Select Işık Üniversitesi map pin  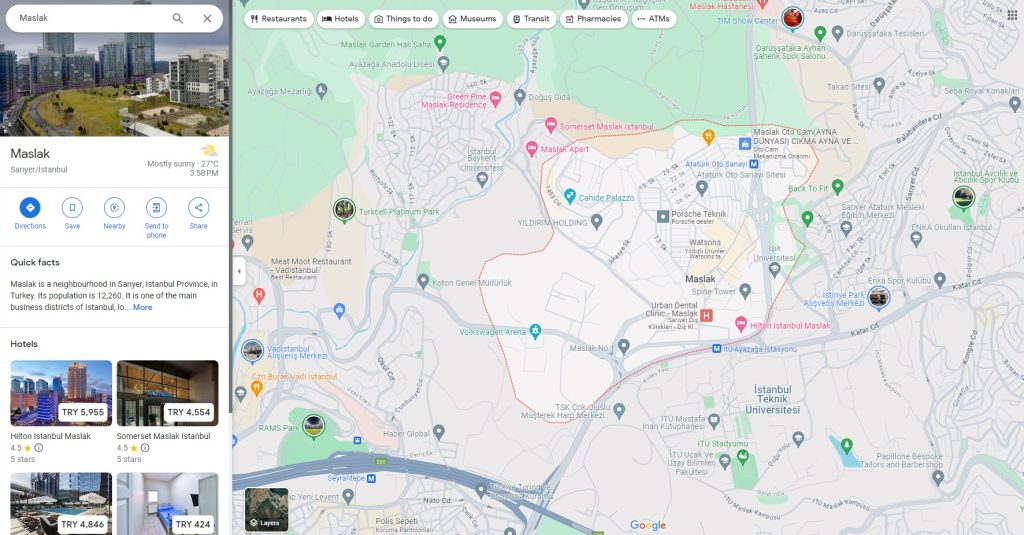click(x=775, y=268)
